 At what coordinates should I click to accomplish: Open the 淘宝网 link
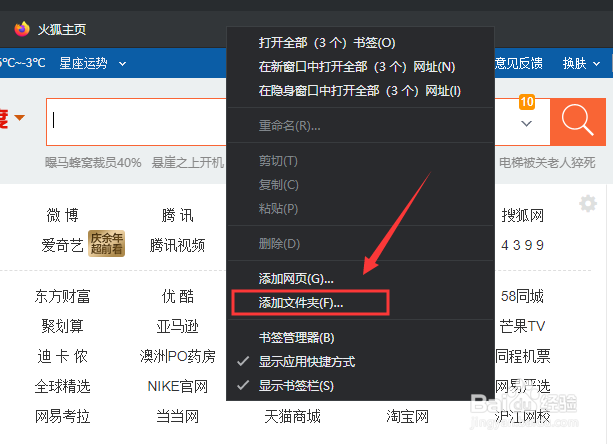[x=407, y=416]
